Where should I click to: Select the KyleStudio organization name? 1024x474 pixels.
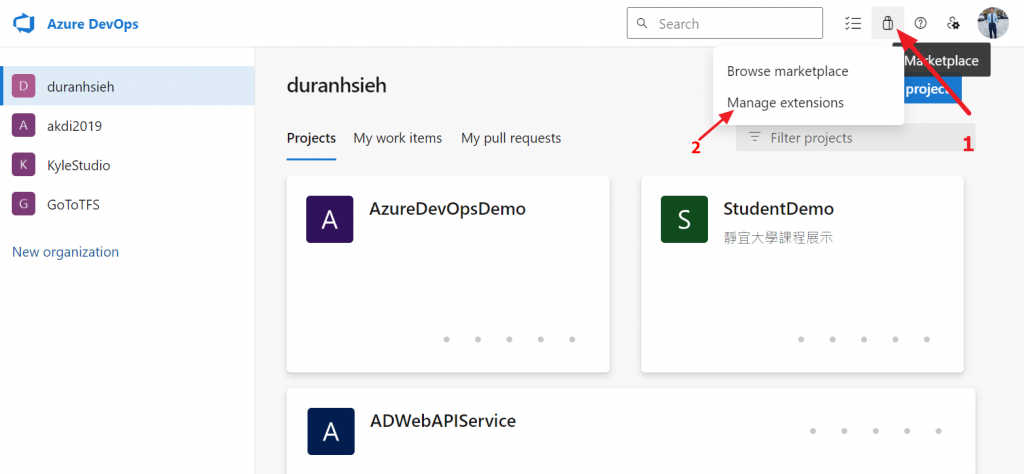78,166
